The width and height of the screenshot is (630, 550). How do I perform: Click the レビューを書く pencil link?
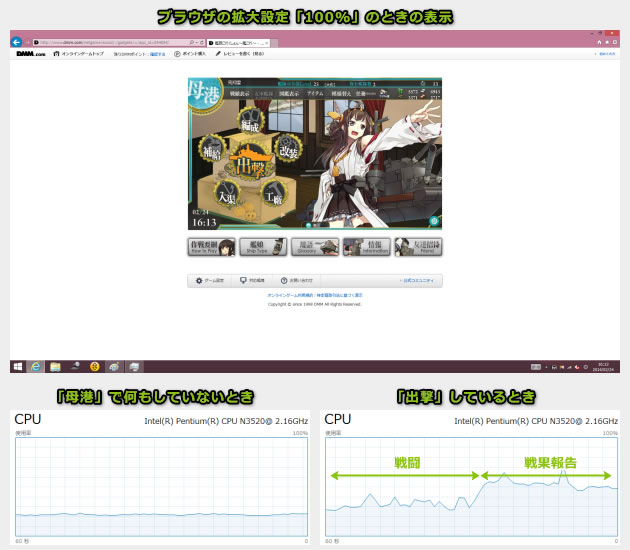pos(240,54)
